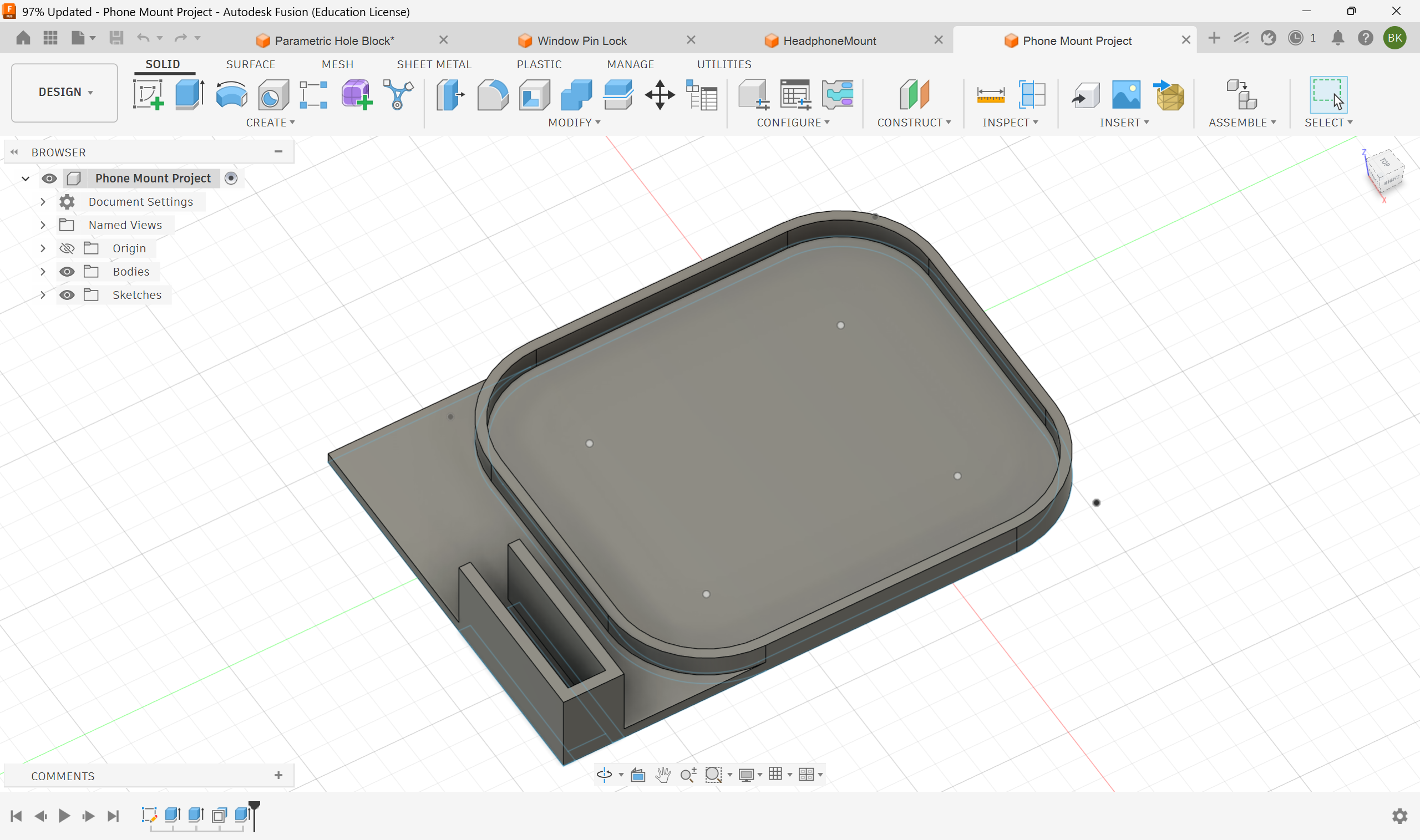
Task: Open the INSPECT menu
Action: pyautogui.click(x=1010, y=123)
